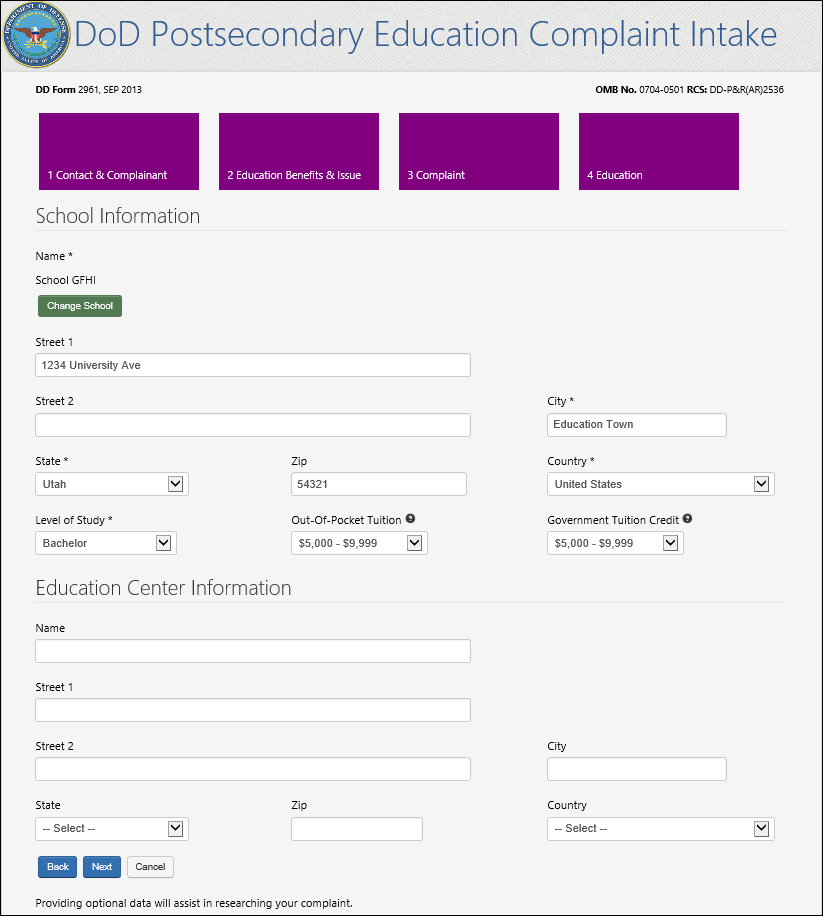Click the Out-Of-Pocket Tuition help icon
Image resolution: width=823 pixels, height=916 pixels.
(x=410, y=519)
